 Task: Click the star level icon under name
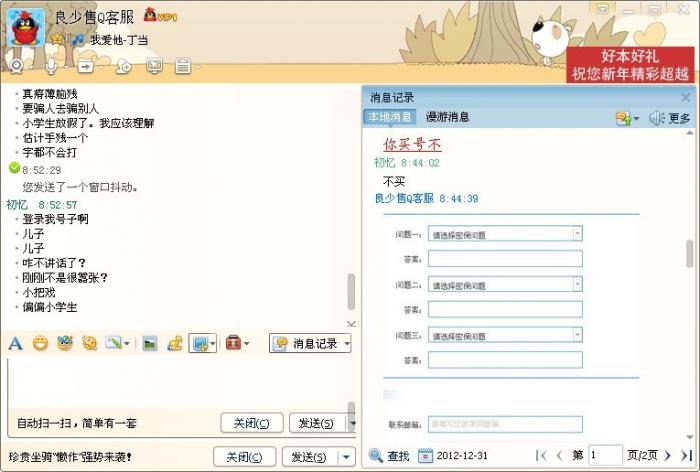[x=57, y=39]
